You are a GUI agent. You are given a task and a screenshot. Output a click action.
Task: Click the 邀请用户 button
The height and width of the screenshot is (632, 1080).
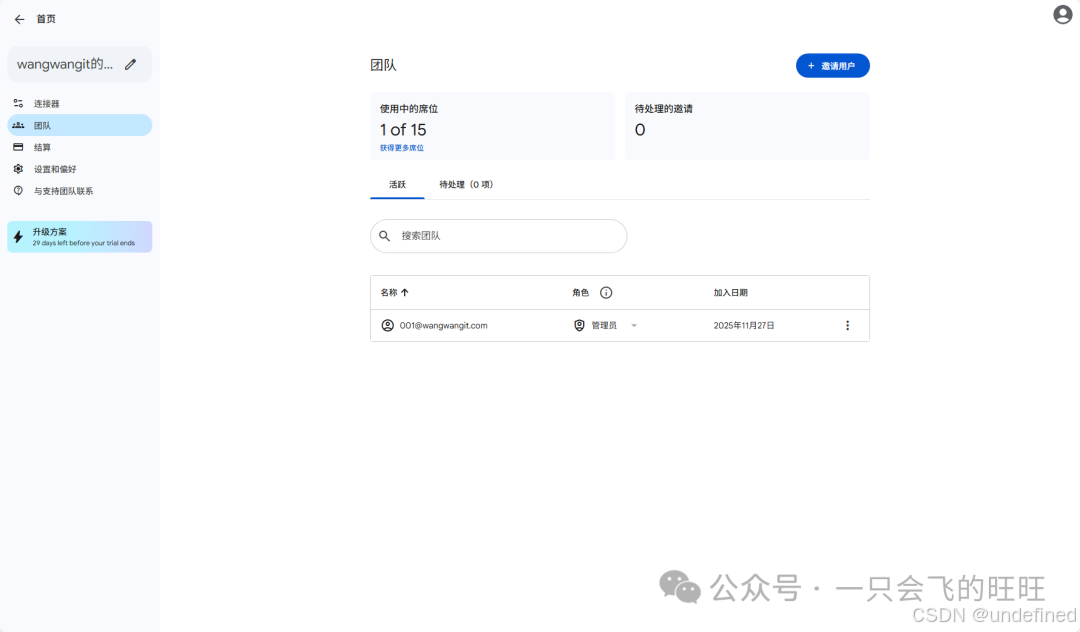833,65
